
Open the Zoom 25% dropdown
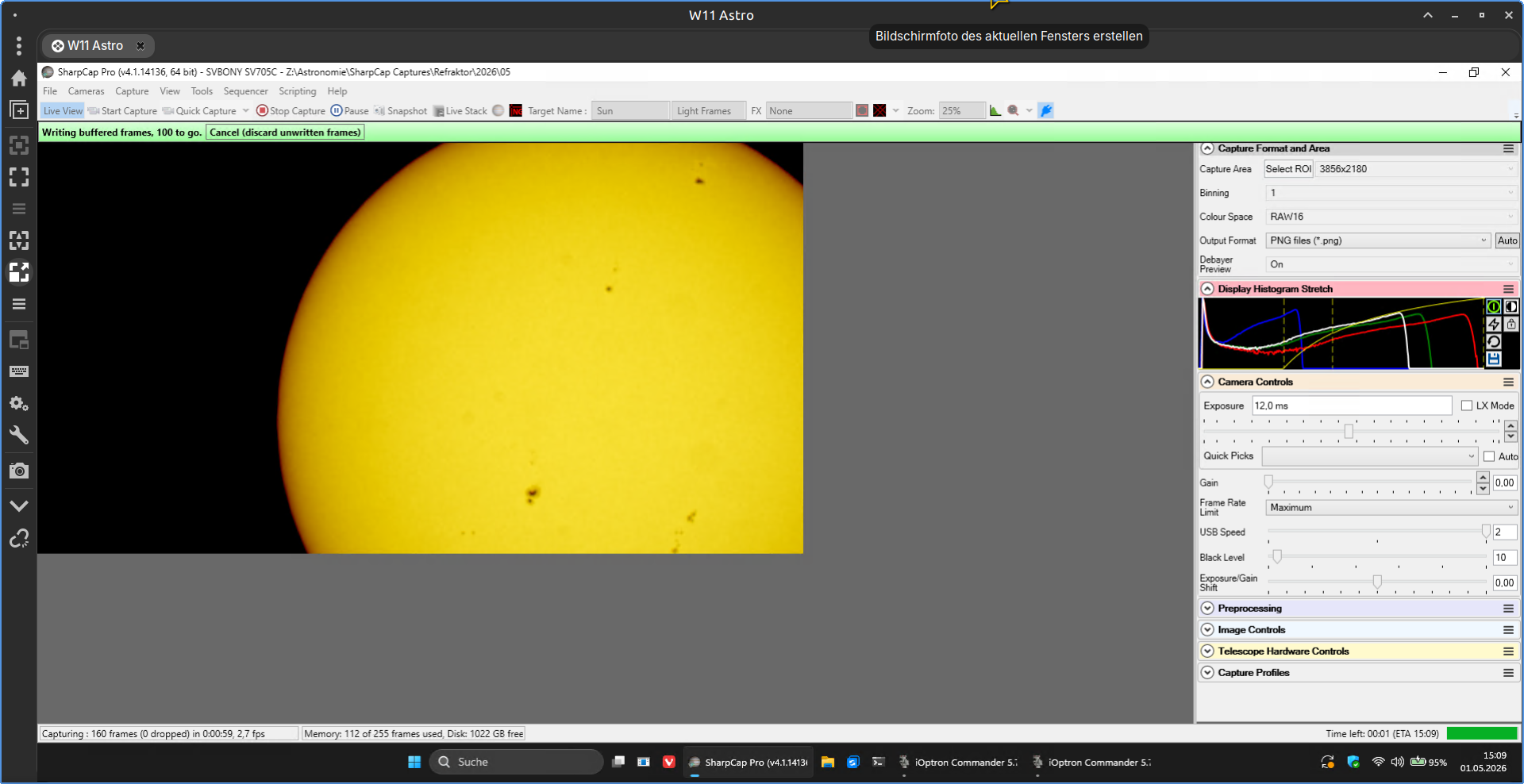pyautogui.click(x=962, y=111)
